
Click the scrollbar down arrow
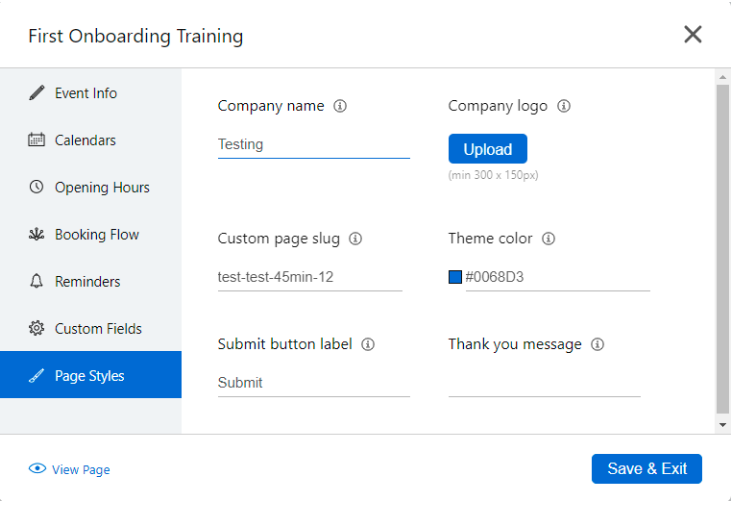pyautogui.click(x=723, y=425)
